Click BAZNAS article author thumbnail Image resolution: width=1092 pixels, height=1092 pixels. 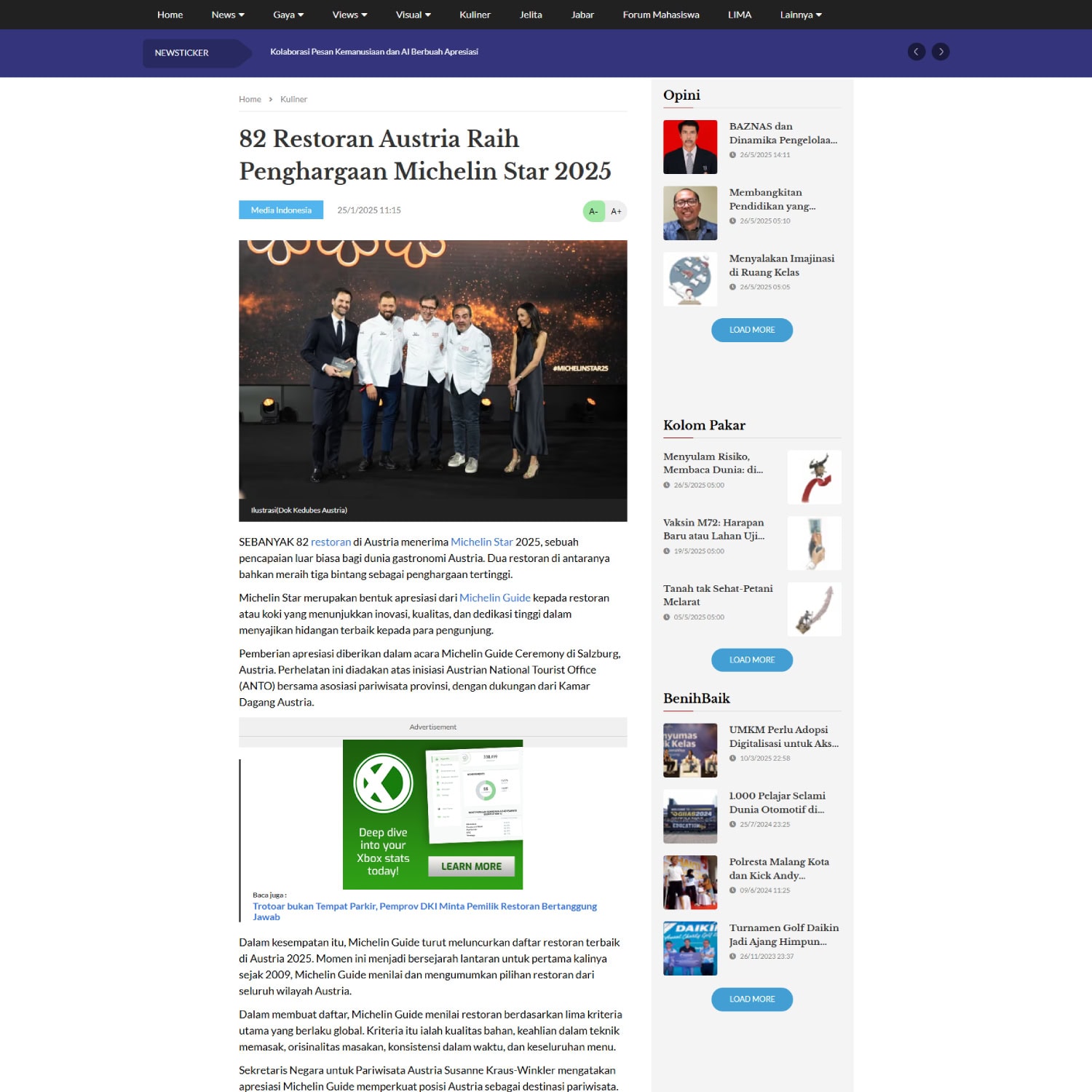(x=690, y=147)
